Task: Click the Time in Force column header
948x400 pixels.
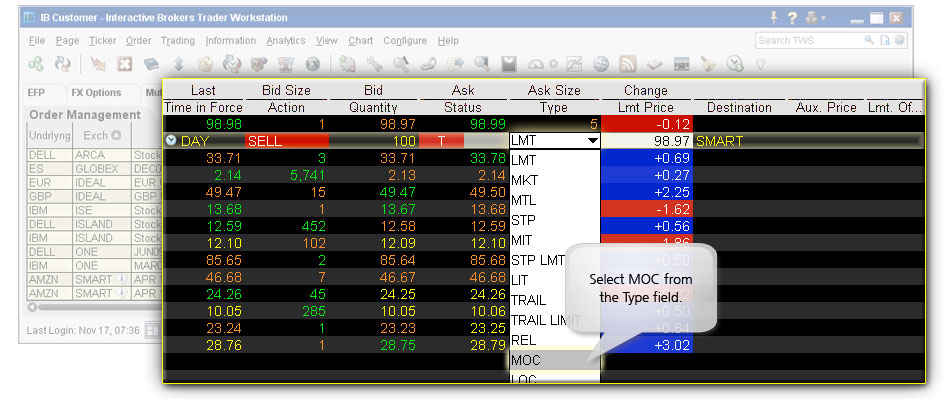Action: [203, 108]
